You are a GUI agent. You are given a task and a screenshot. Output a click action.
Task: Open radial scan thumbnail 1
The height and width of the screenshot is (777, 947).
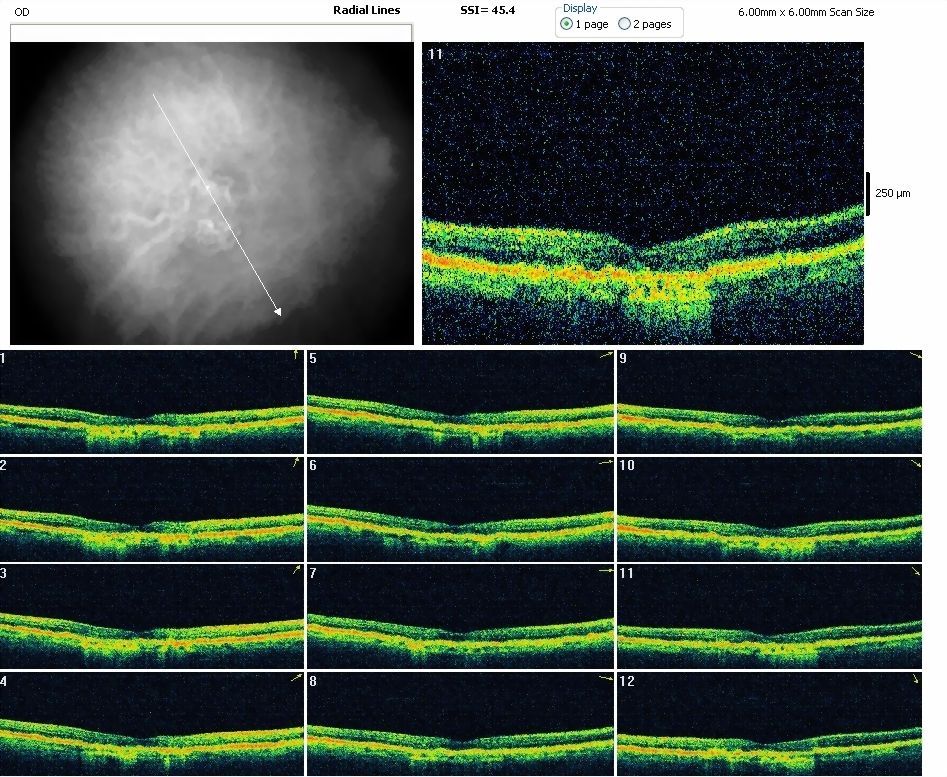(151, 402)
